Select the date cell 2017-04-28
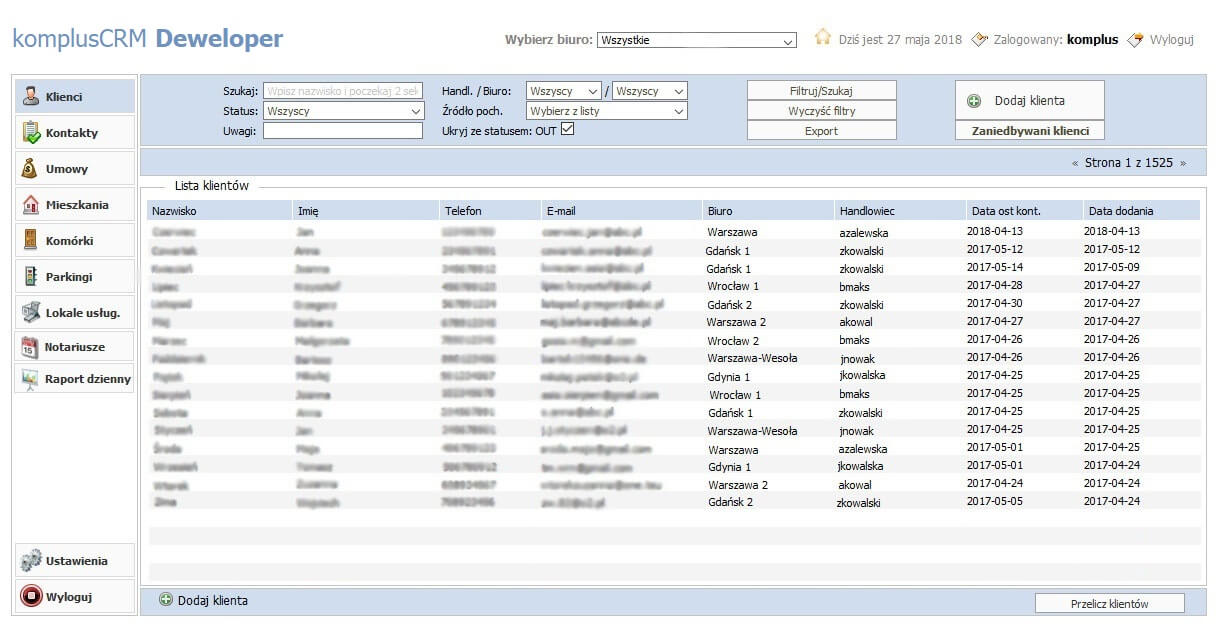This screenshot has width=1221, height=633. click(x=995, y=286)
